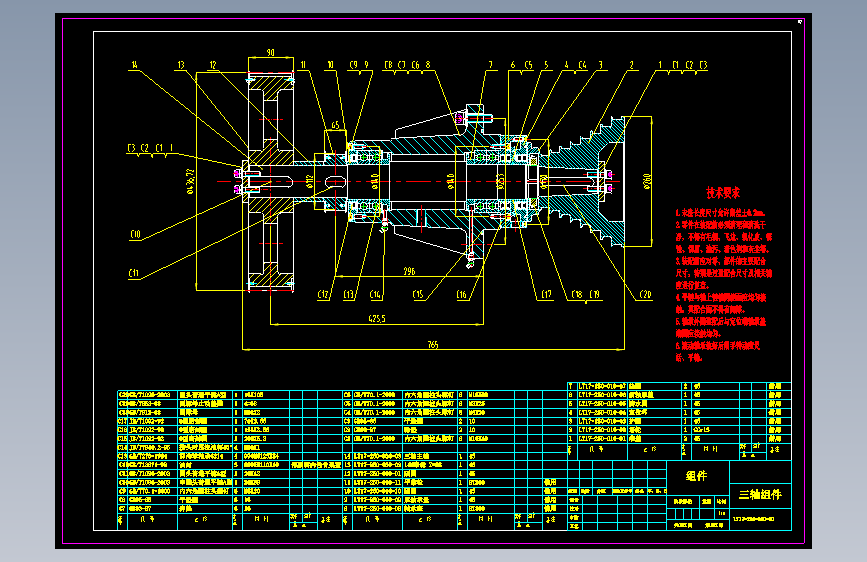867x562 pixels.
Task: Click part callout number 10
Action: pos(331,65)
